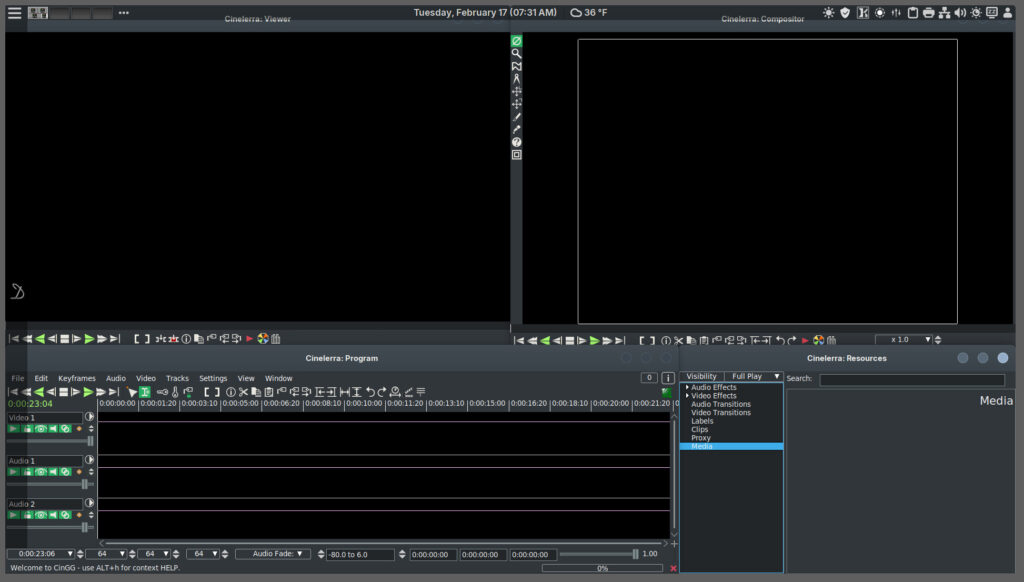
Task: Select the zoom magnifier tool in Compositor
Action: point(517,54)
